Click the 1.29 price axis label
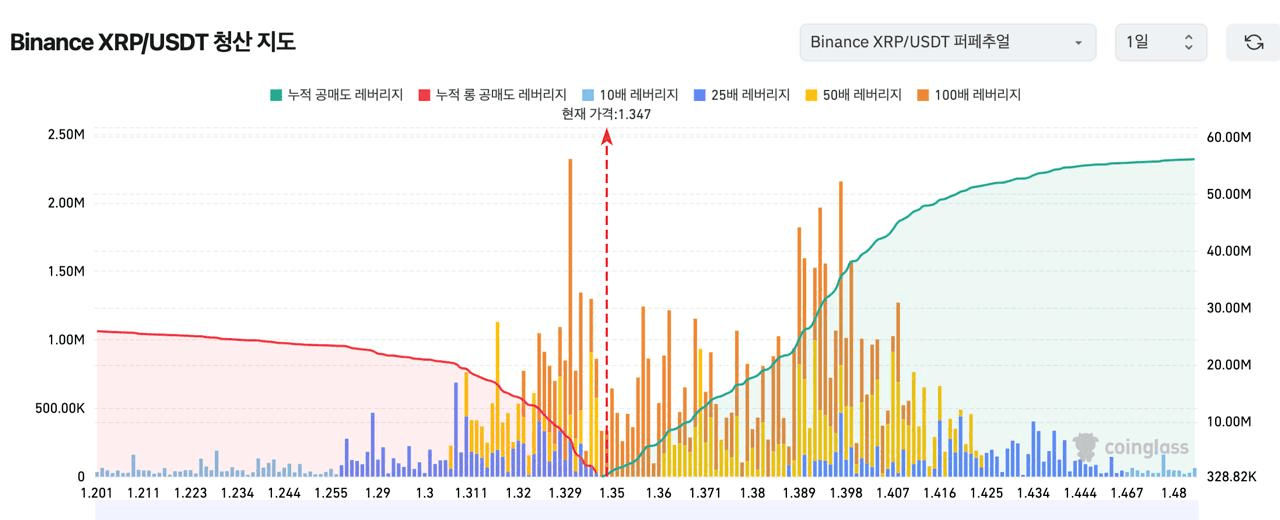 click(378, 493)
